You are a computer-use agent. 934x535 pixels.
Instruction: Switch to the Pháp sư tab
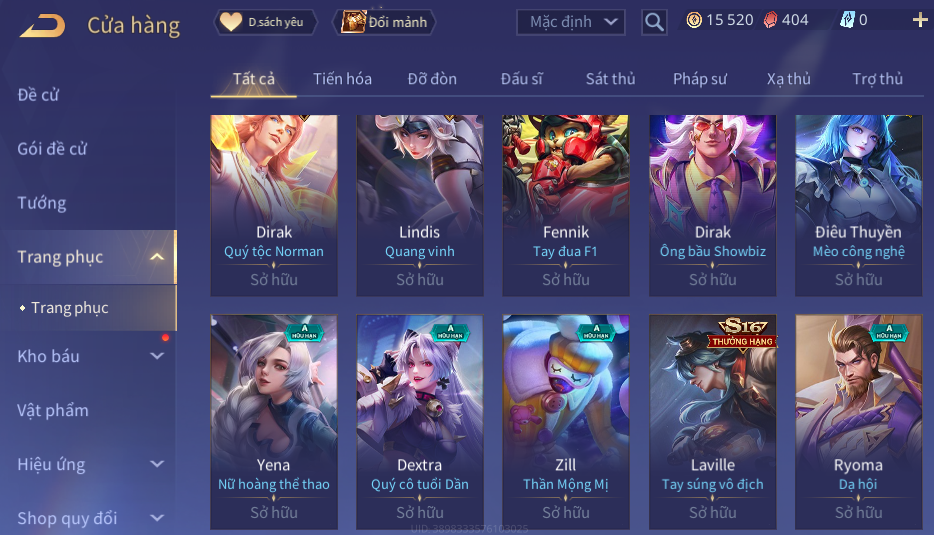pyautogui.click(x=700, y=79)
